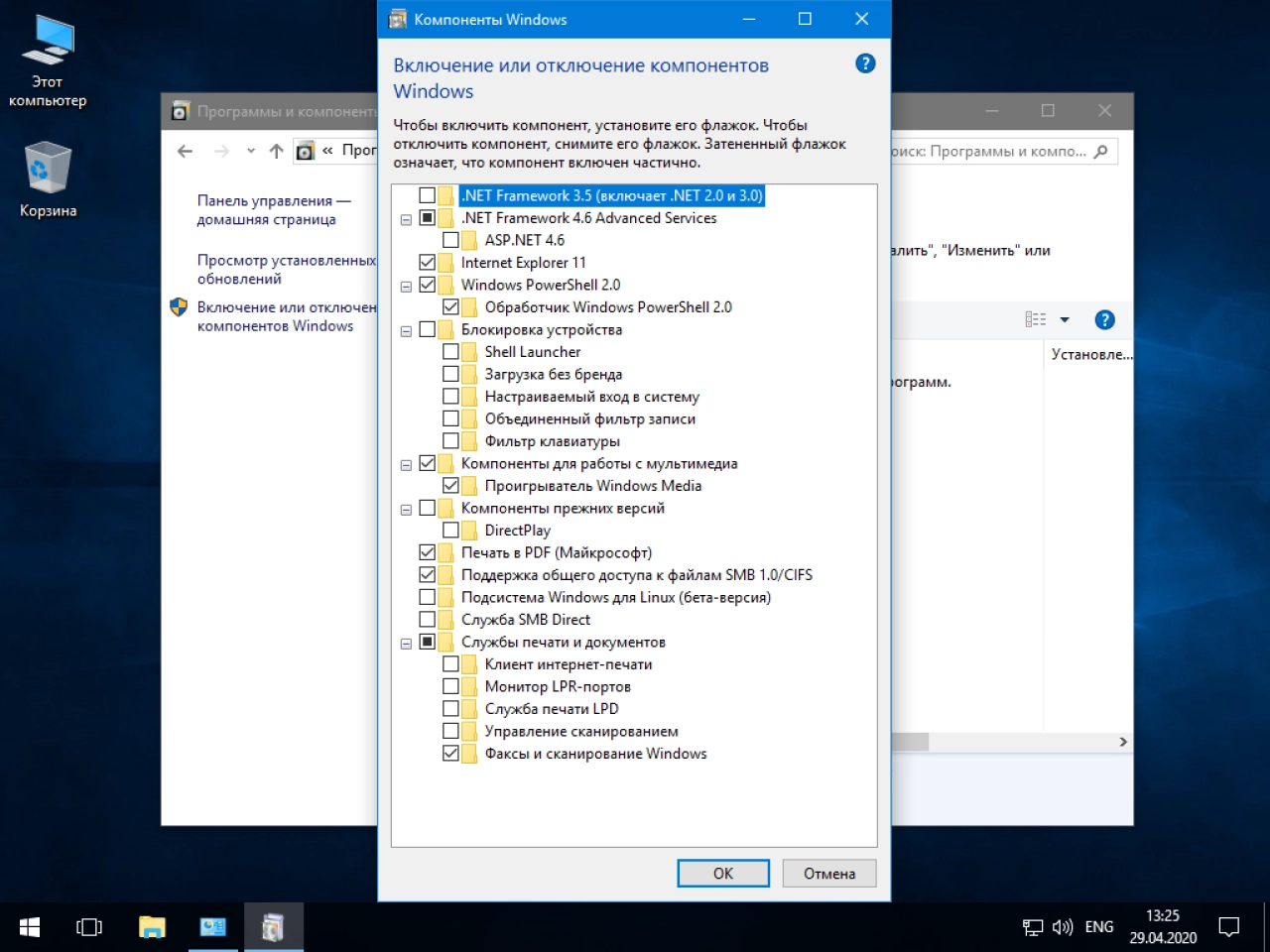Select the Управление сканированием row
Screen dimensions: 1270x952
tap(581, 731)
